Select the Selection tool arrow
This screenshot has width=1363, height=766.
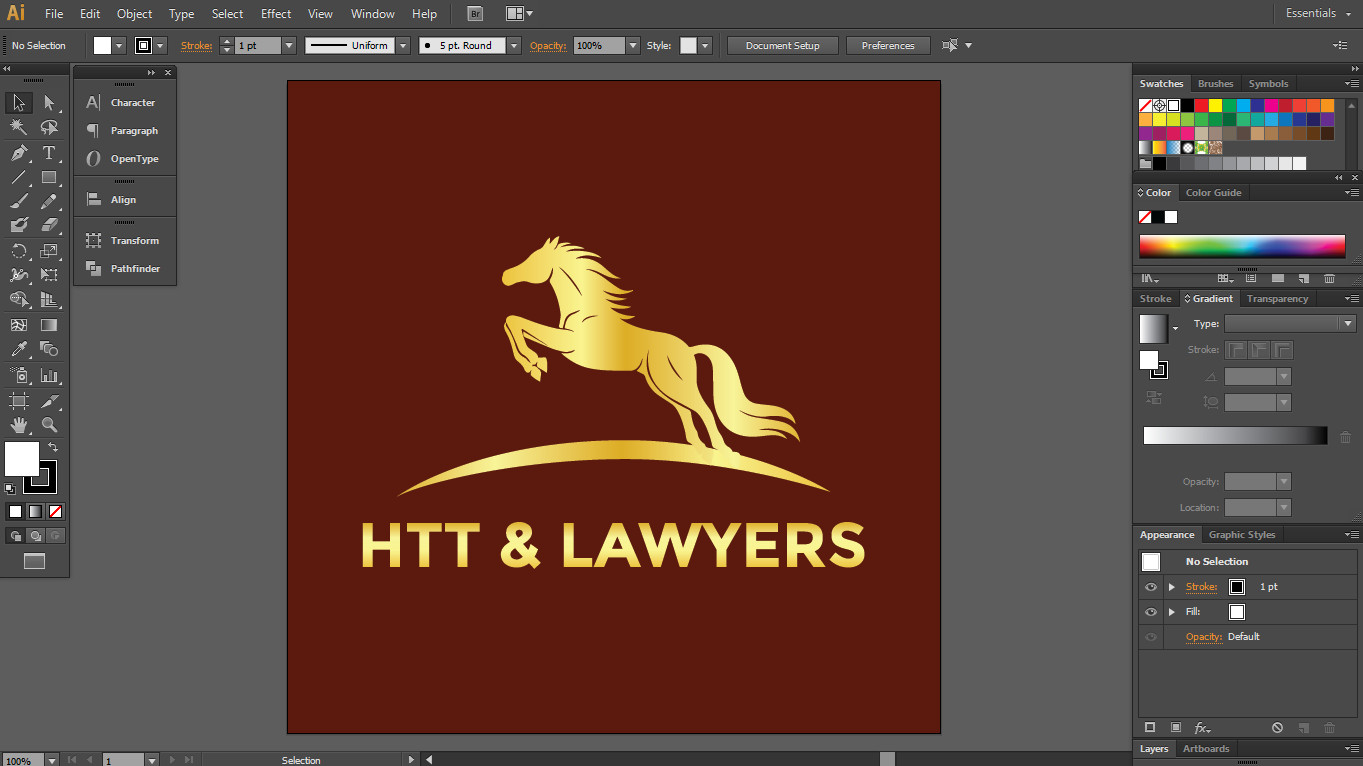point(18,103)
